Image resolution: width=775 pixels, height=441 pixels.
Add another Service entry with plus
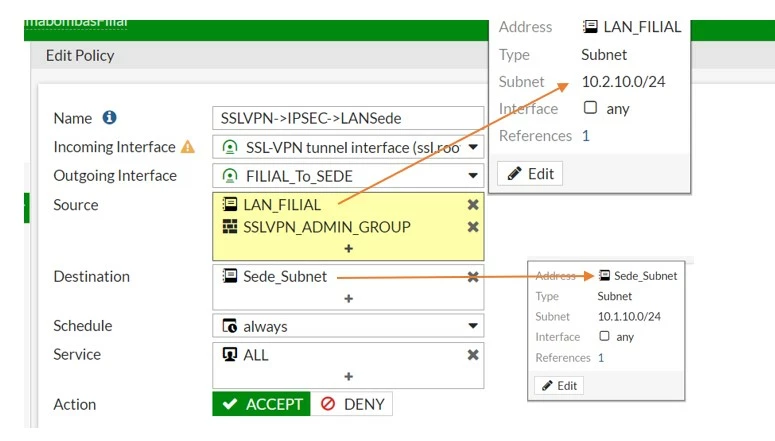[x=348, y=377]
